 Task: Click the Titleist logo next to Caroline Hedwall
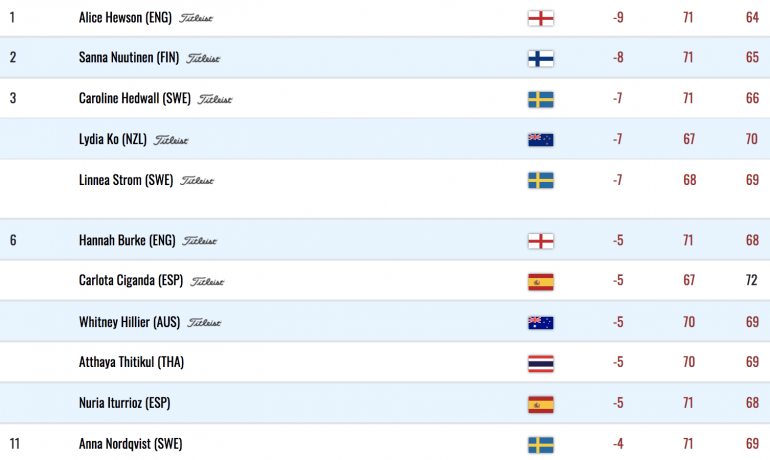215,99
